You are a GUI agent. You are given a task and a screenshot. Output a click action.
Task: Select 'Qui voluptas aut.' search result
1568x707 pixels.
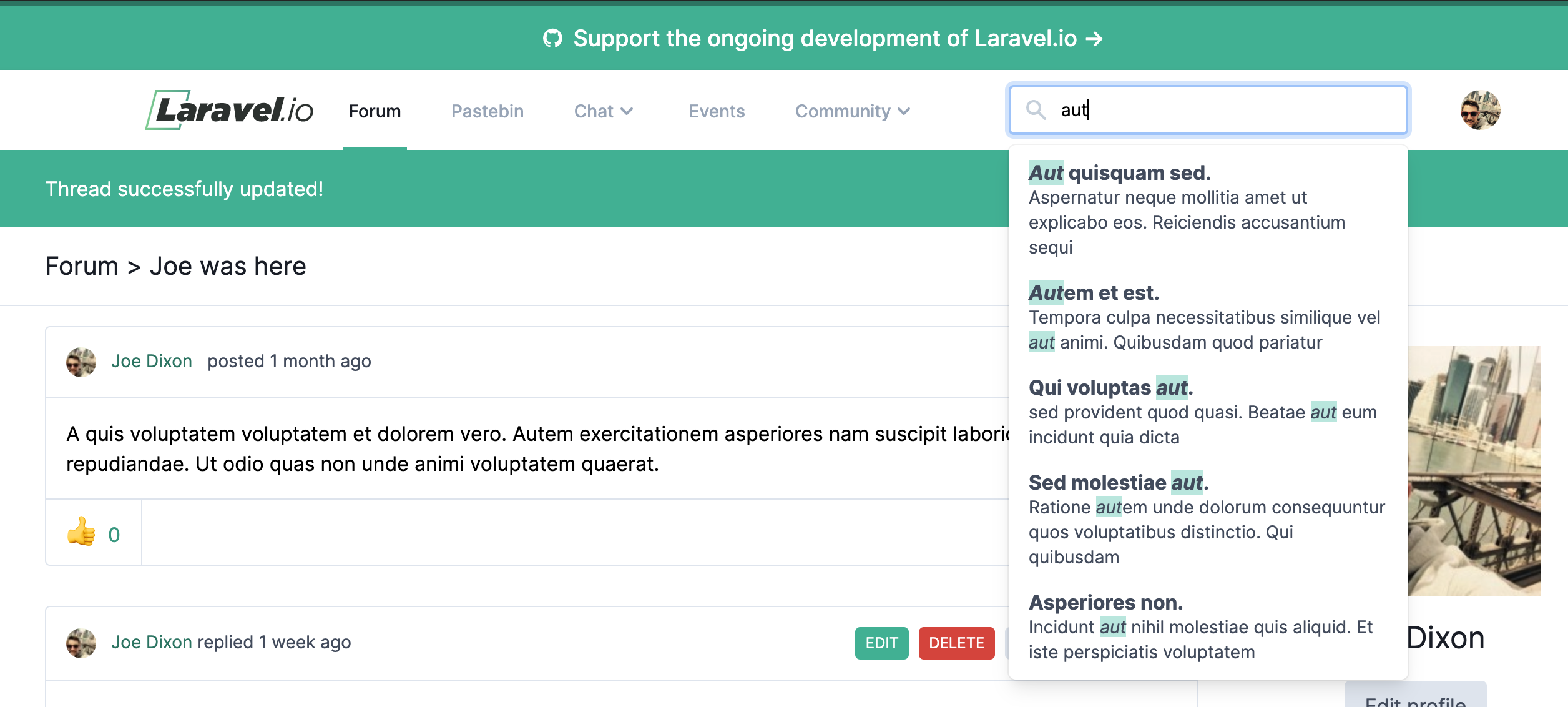click(x=1110, y=388)
